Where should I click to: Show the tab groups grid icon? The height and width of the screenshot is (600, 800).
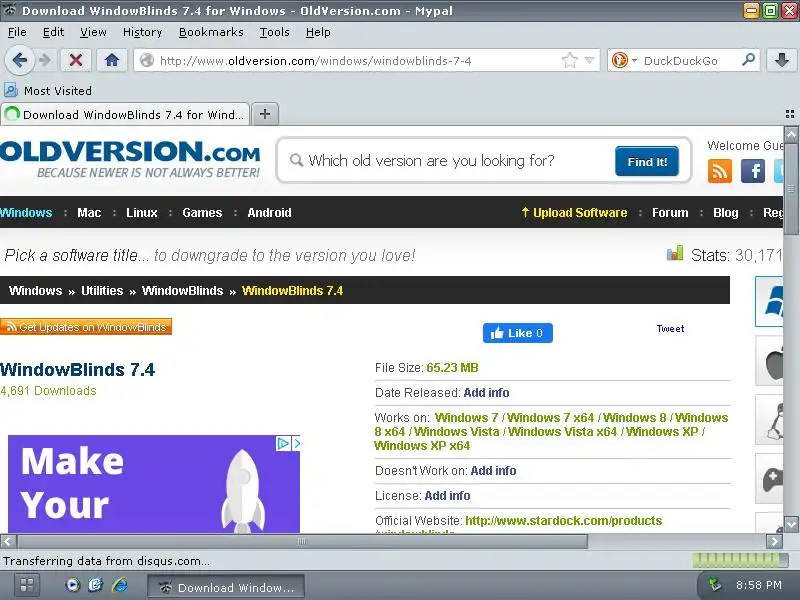click(790, 114)
